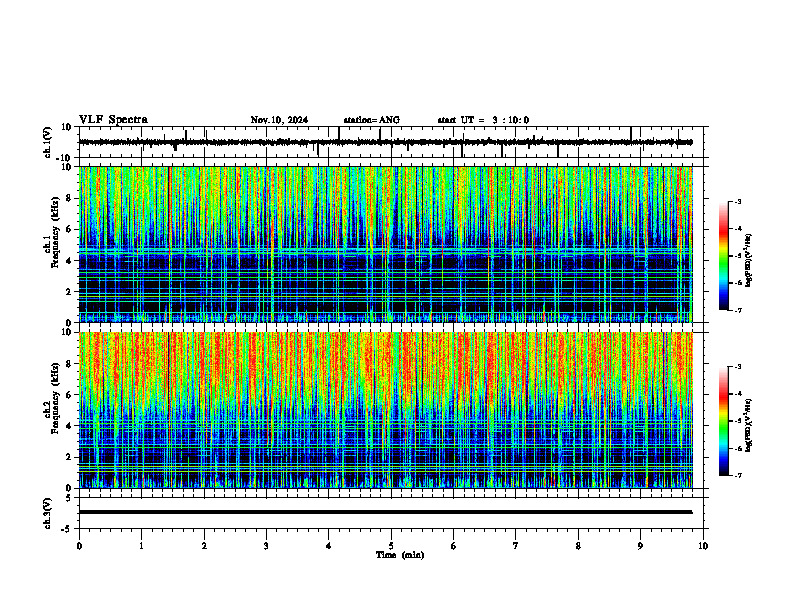Click the lower color bar for ch.2
The height and width of the screenshot is (612, 792).
(724, 421)
